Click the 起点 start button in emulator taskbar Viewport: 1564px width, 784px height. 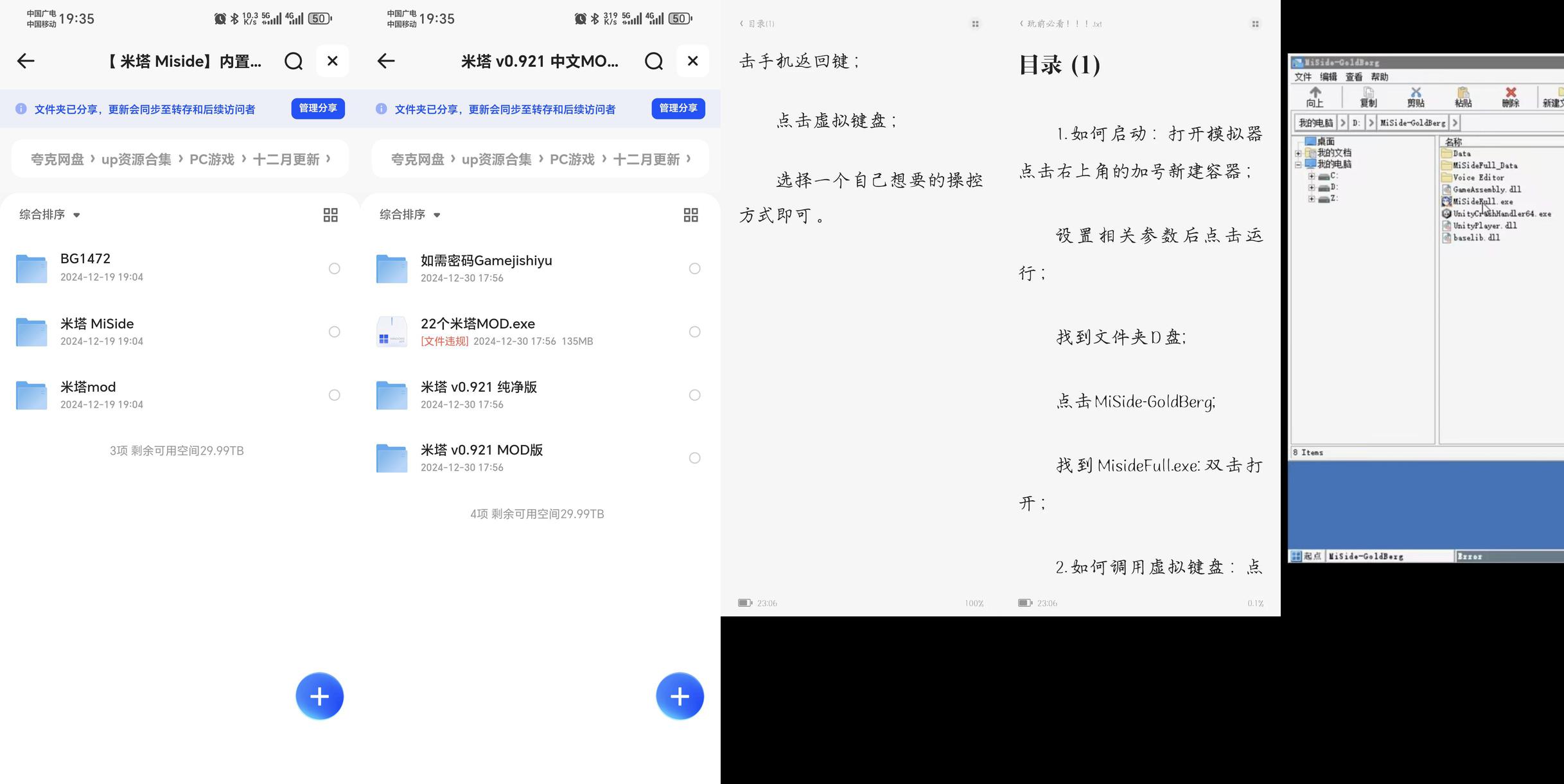pyautogui.click(x=1306, y=556)
